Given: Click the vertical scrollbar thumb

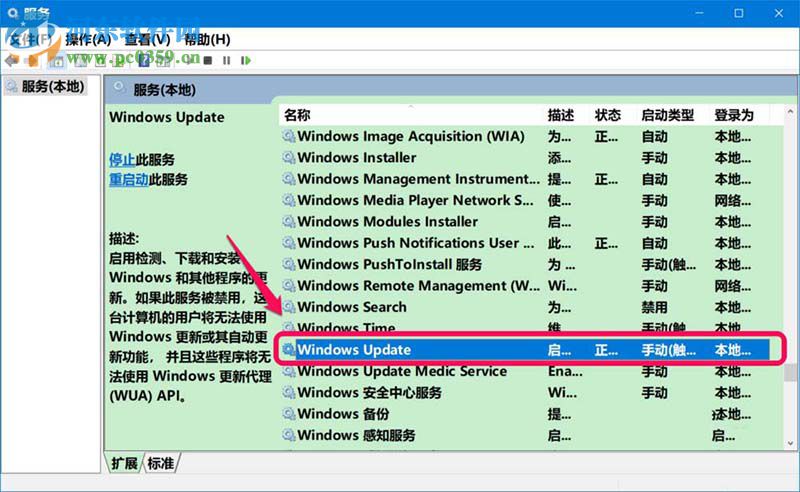Looking at the screenshot, I should pos(790,373).
